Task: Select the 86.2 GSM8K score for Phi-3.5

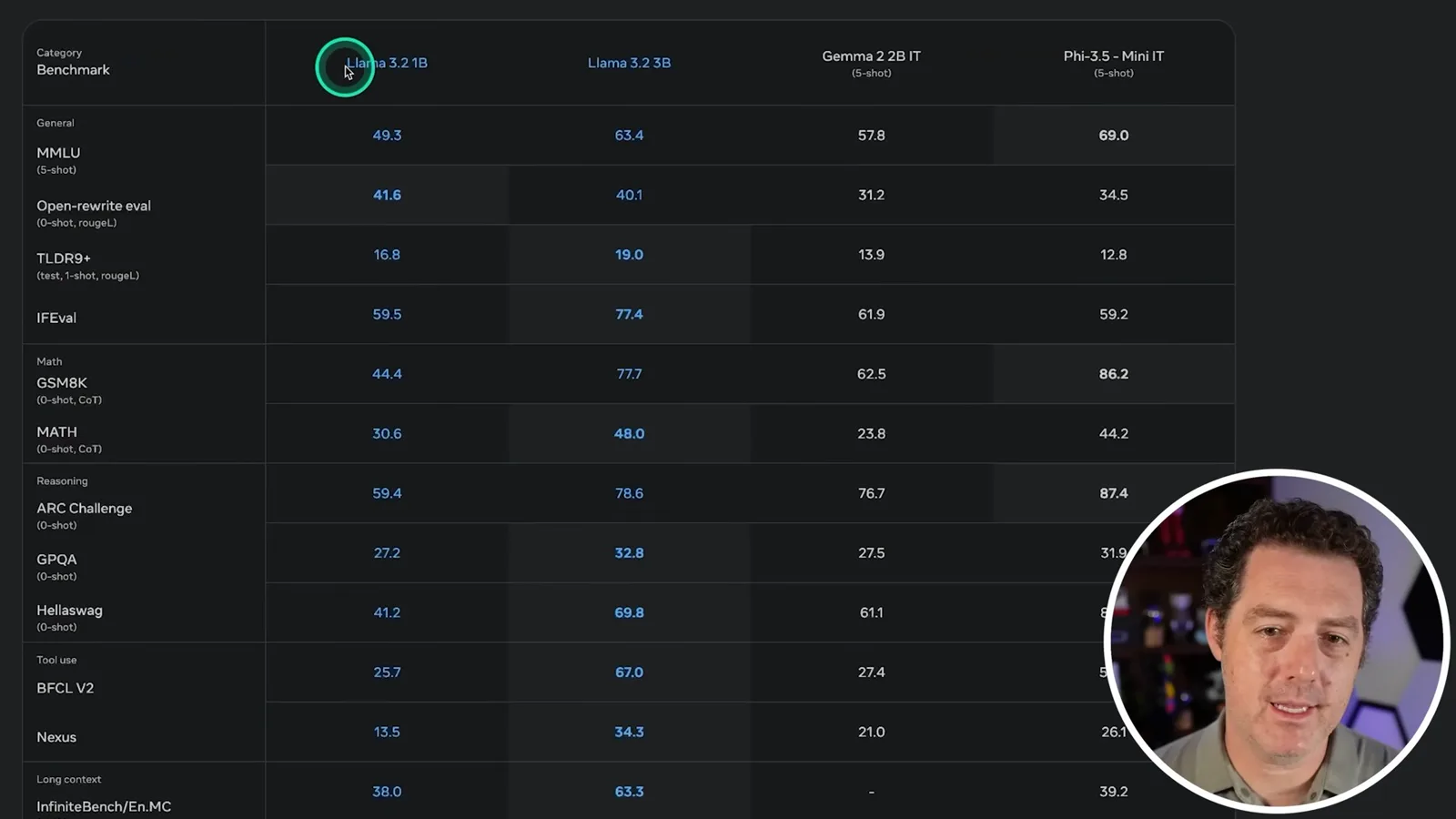Action: coord(1113,374)
